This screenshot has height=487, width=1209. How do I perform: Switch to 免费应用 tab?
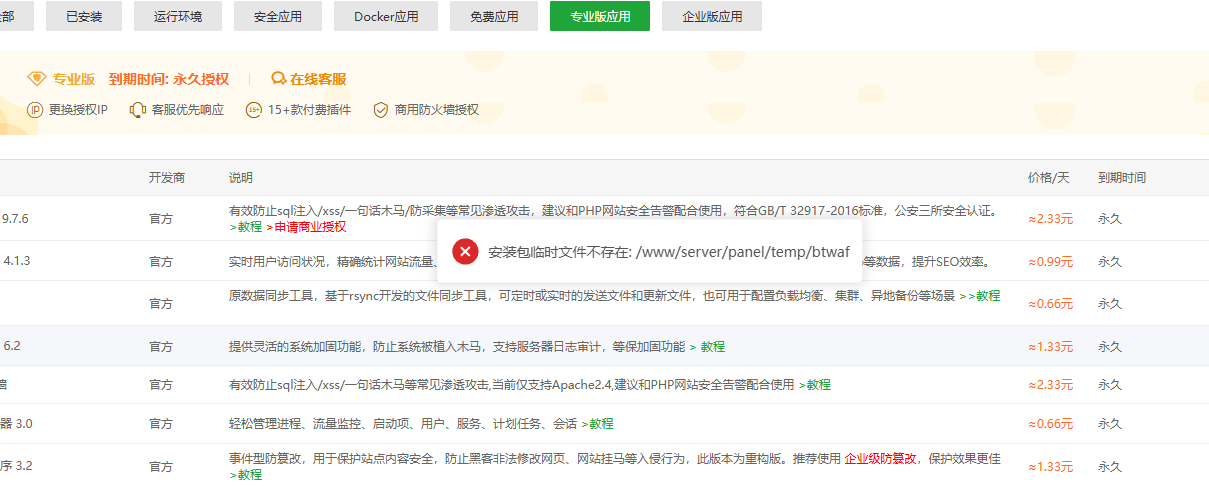[x=492, y=16]
